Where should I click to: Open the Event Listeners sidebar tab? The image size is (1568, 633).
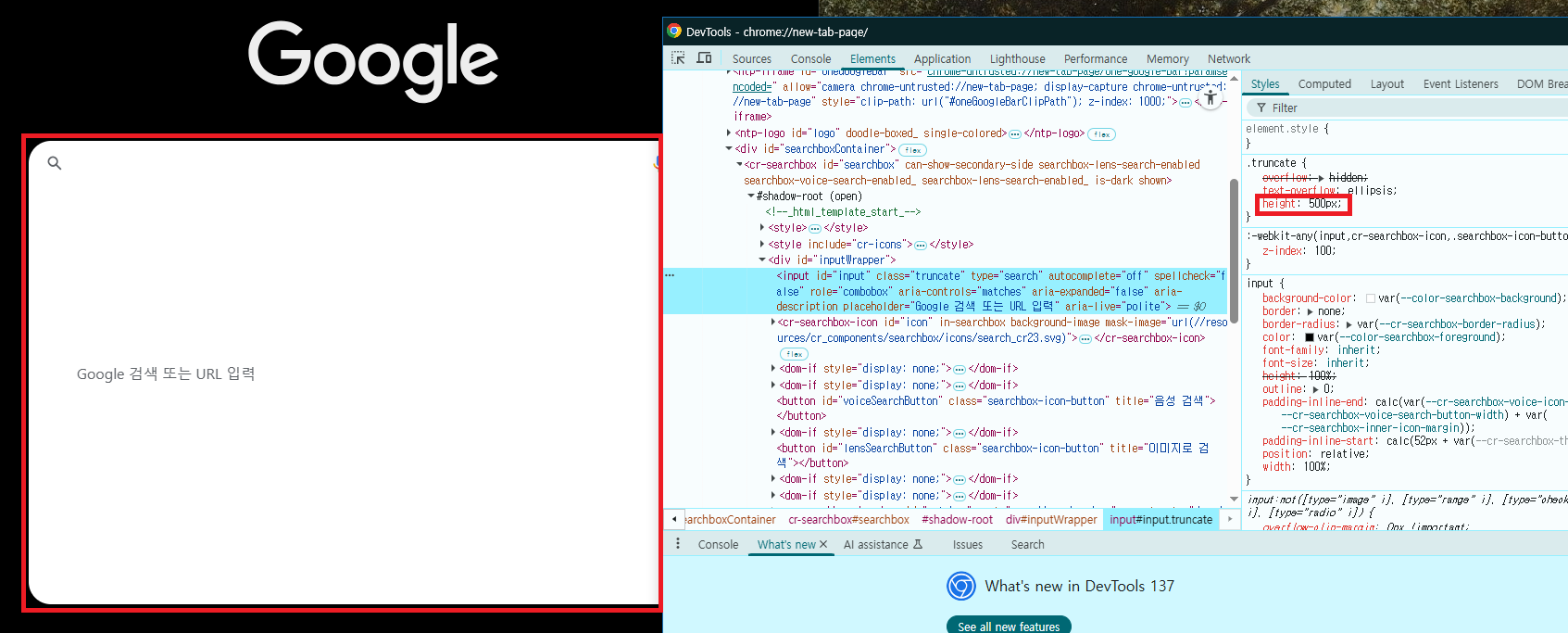[x=1460, y=83]
